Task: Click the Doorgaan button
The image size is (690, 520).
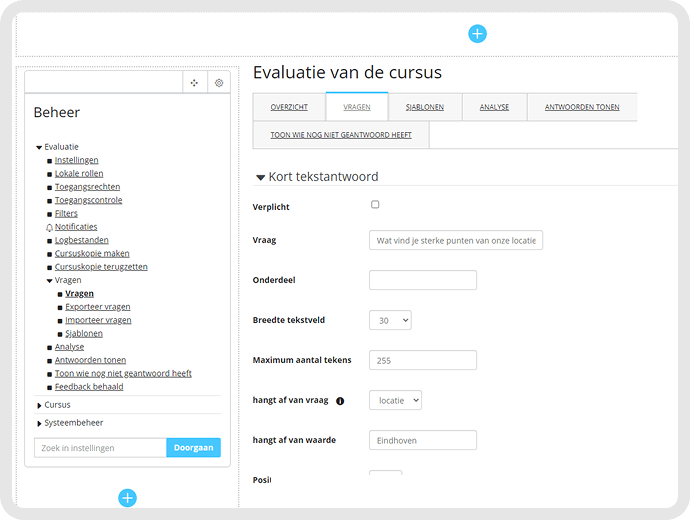Action: coord(194,447)
